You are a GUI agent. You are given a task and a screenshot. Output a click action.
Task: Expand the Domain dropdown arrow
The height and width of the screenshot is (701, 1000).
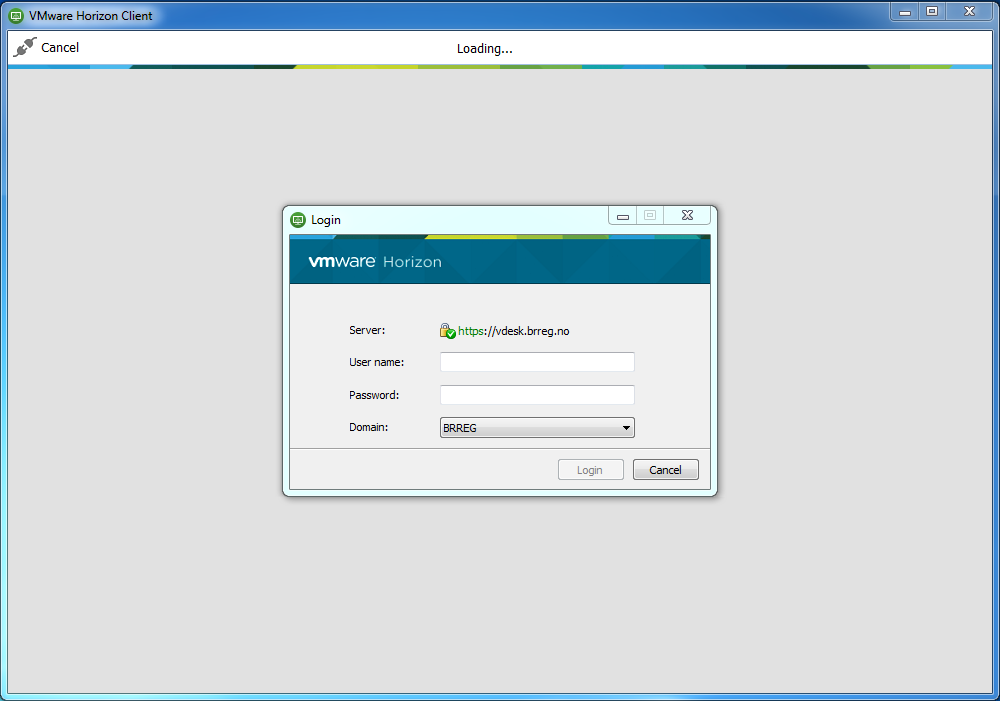pyautogui.click(x=626, y=428)
